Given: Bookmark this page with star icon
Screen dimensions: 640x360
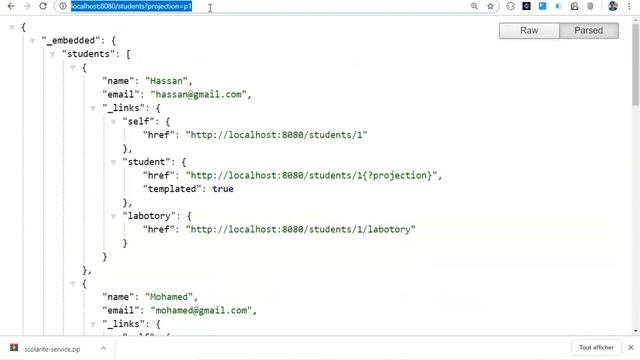Looking at the screenshot, I should coord(490,6).
